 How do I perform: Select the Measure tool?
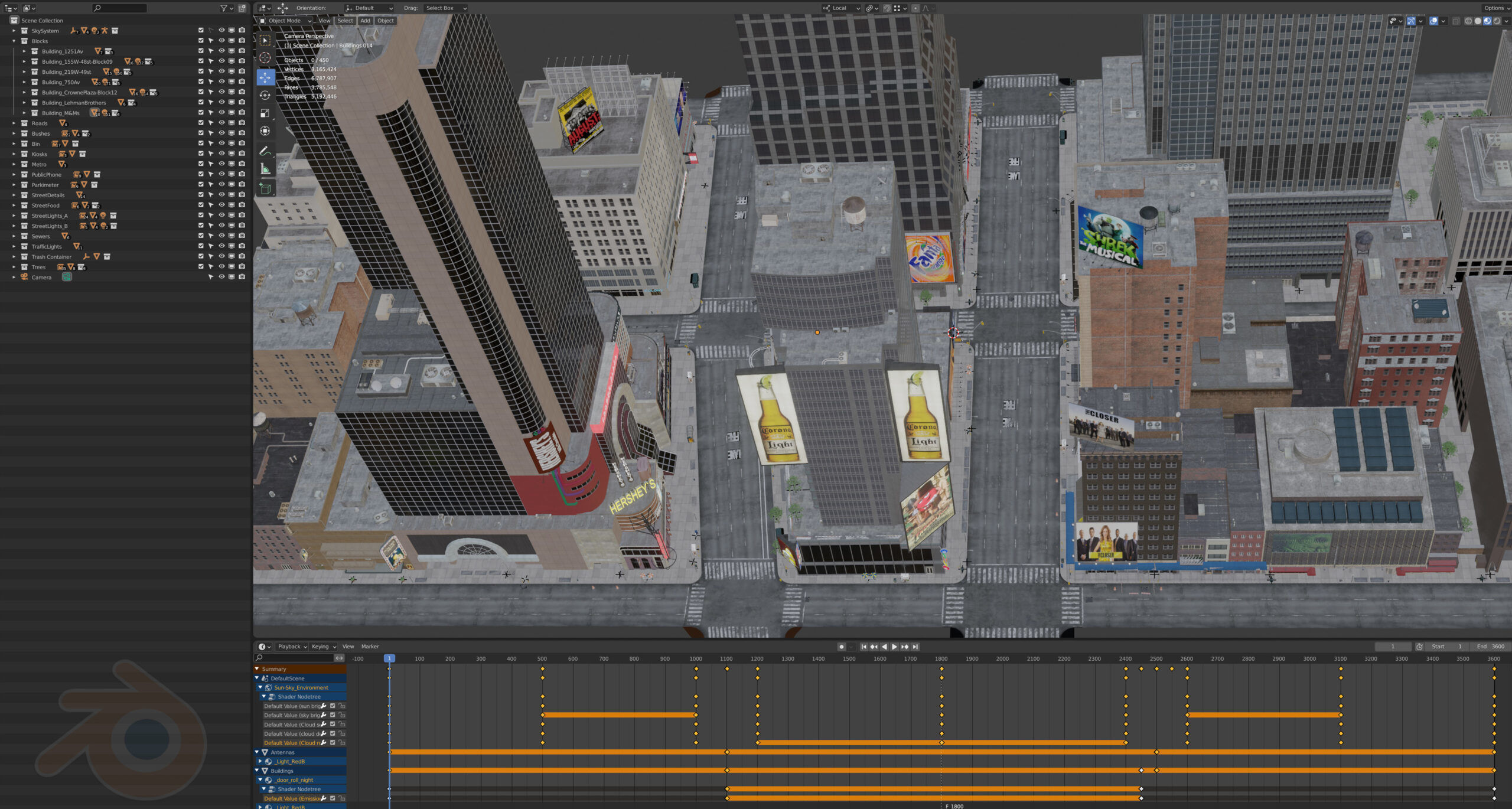[265, 169]
